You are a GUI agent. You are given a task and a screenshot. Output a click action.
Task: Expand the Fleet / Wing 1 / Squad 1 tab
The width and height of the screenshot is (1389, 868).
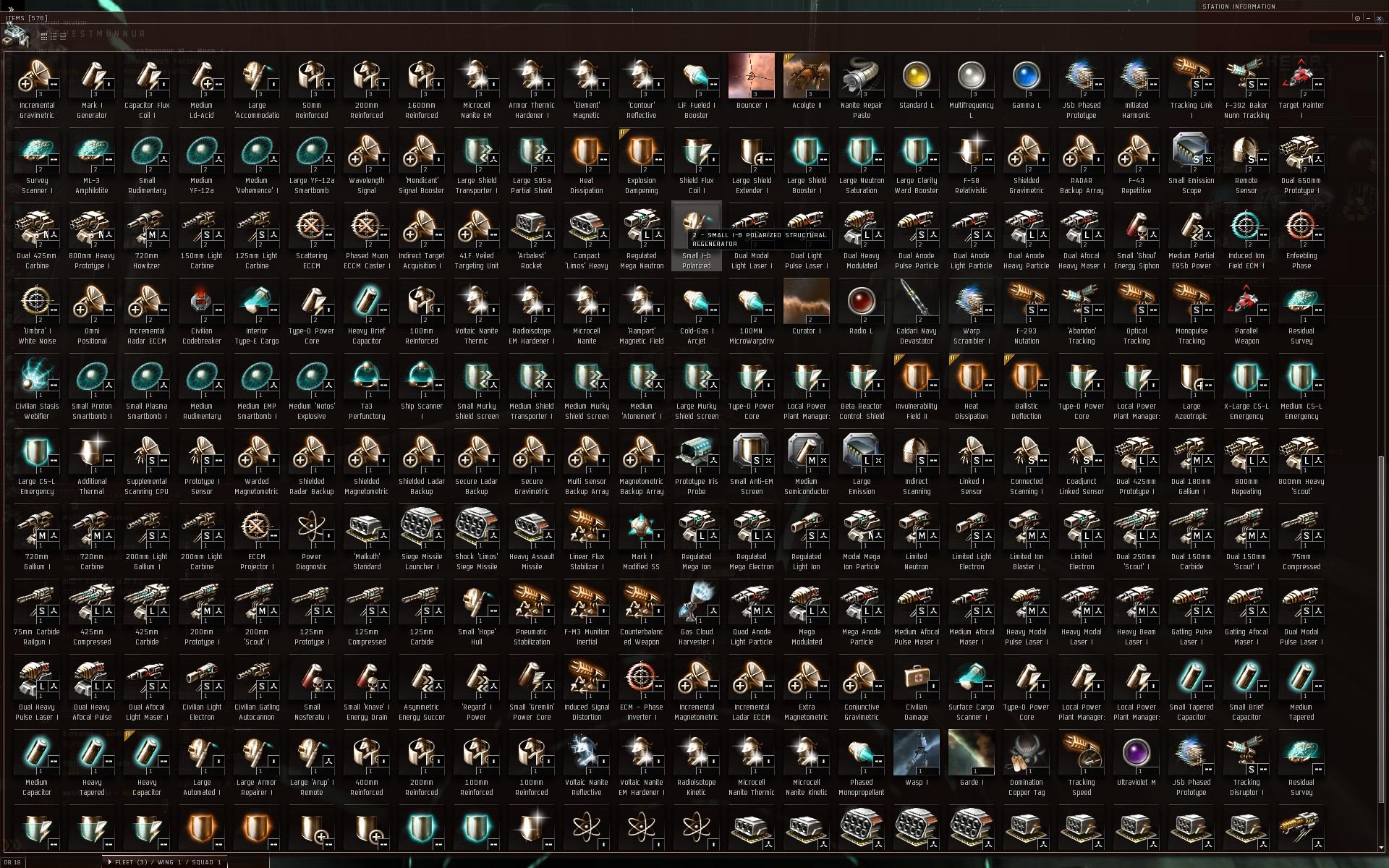pyautogui.click(x=165, y=861)
